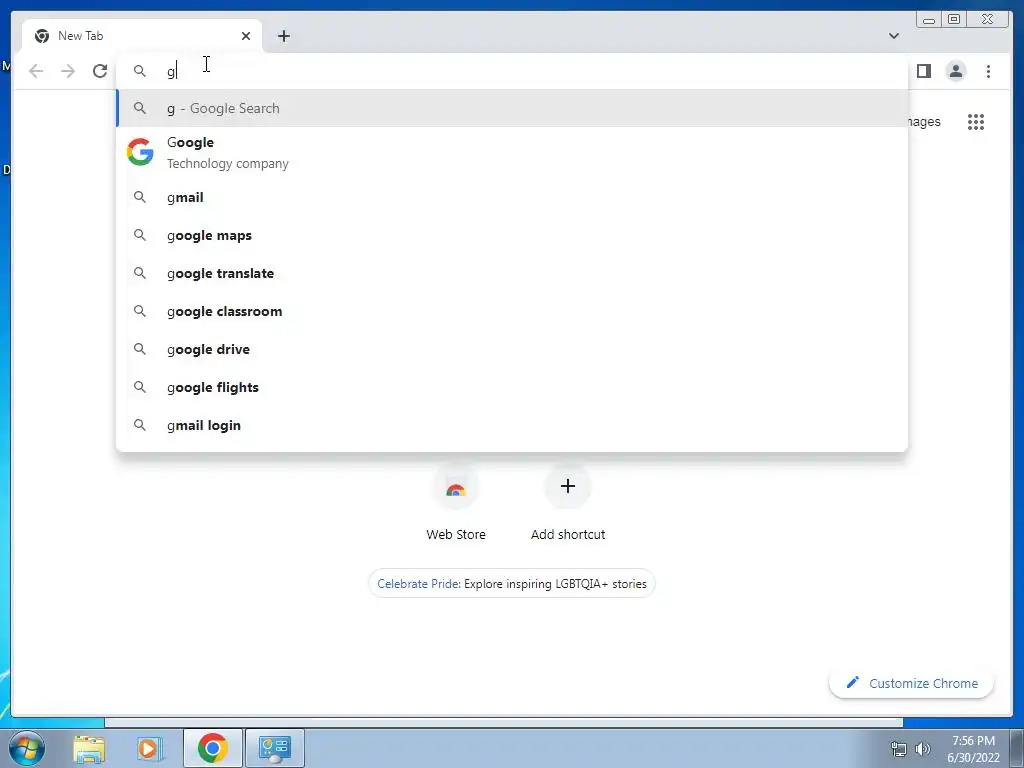Reload the current page
This screenshot has height=768, width=1024.
(100, 71)
